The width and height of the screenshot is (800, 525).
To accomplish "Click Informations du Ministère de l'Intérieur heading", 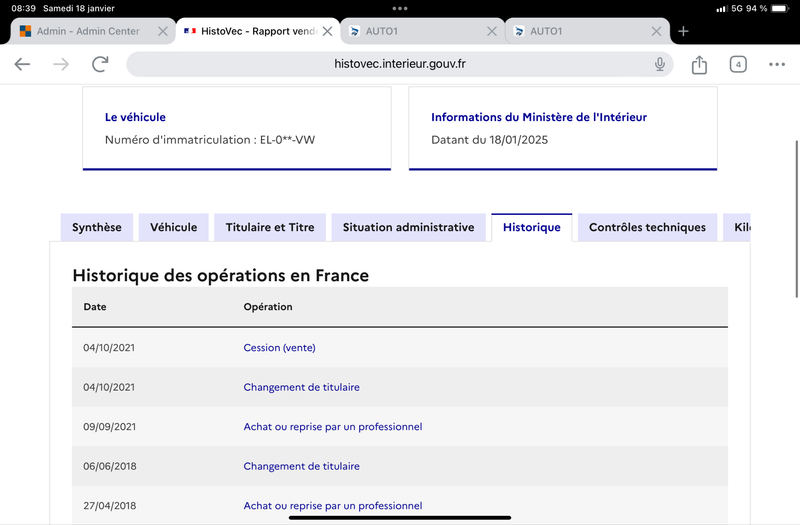I will pyautogui.click(x=539, y=117).
